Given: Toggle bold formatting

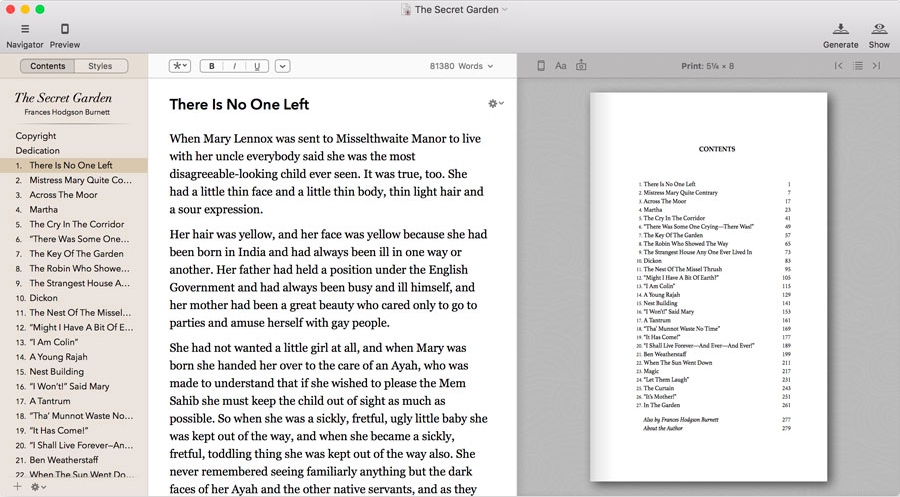Looking at the screenshot, I should pyautogui.click(x=211, y=66).
